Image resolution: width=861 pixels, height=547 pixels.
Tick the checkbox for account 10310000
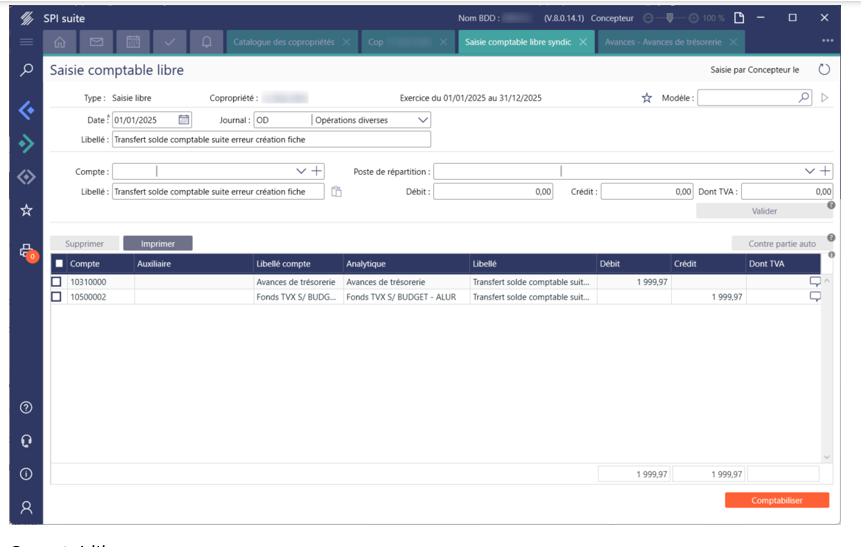(x=57, y=282)
